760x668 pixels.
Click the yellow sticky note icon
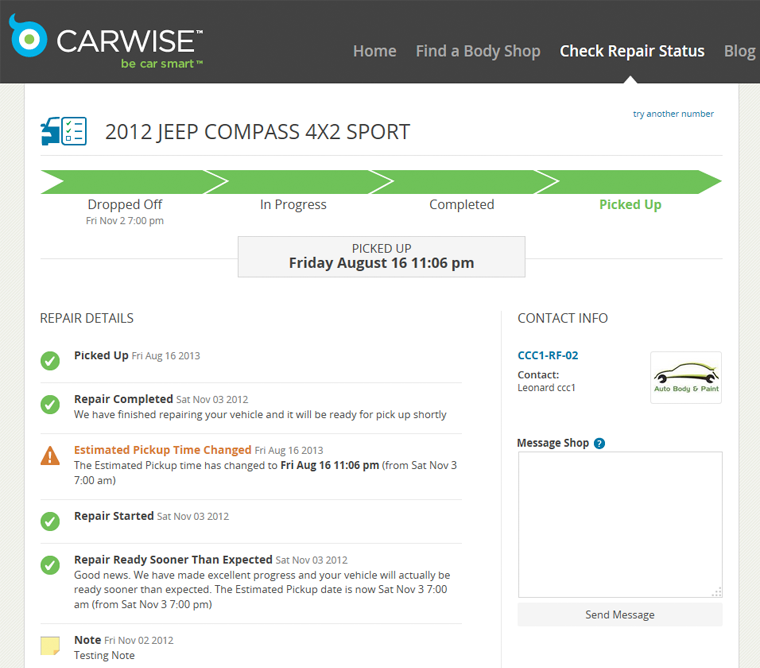tap(50, 646)
